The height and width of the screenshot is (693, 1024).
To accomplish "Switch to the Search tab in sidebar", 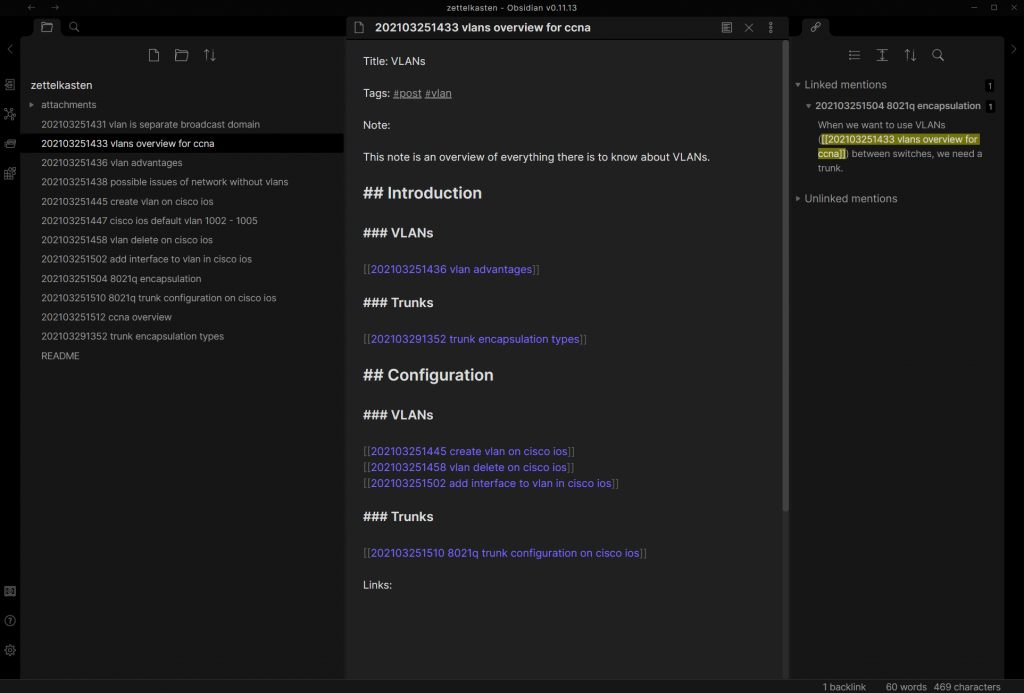I will coord(75,27).
